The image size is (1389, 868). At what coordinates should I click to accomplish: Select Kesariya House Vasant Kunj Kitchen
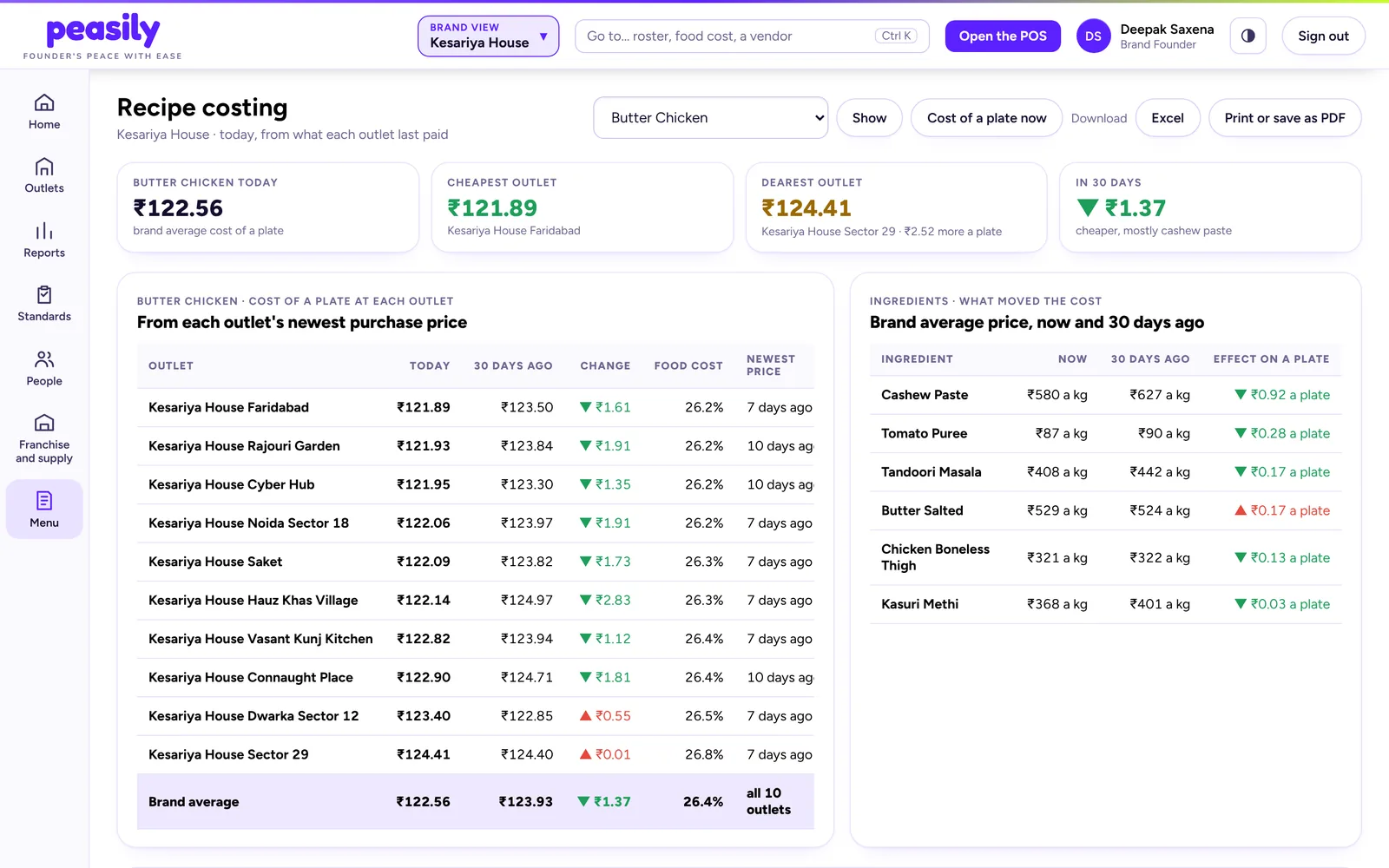coord(260,639)
